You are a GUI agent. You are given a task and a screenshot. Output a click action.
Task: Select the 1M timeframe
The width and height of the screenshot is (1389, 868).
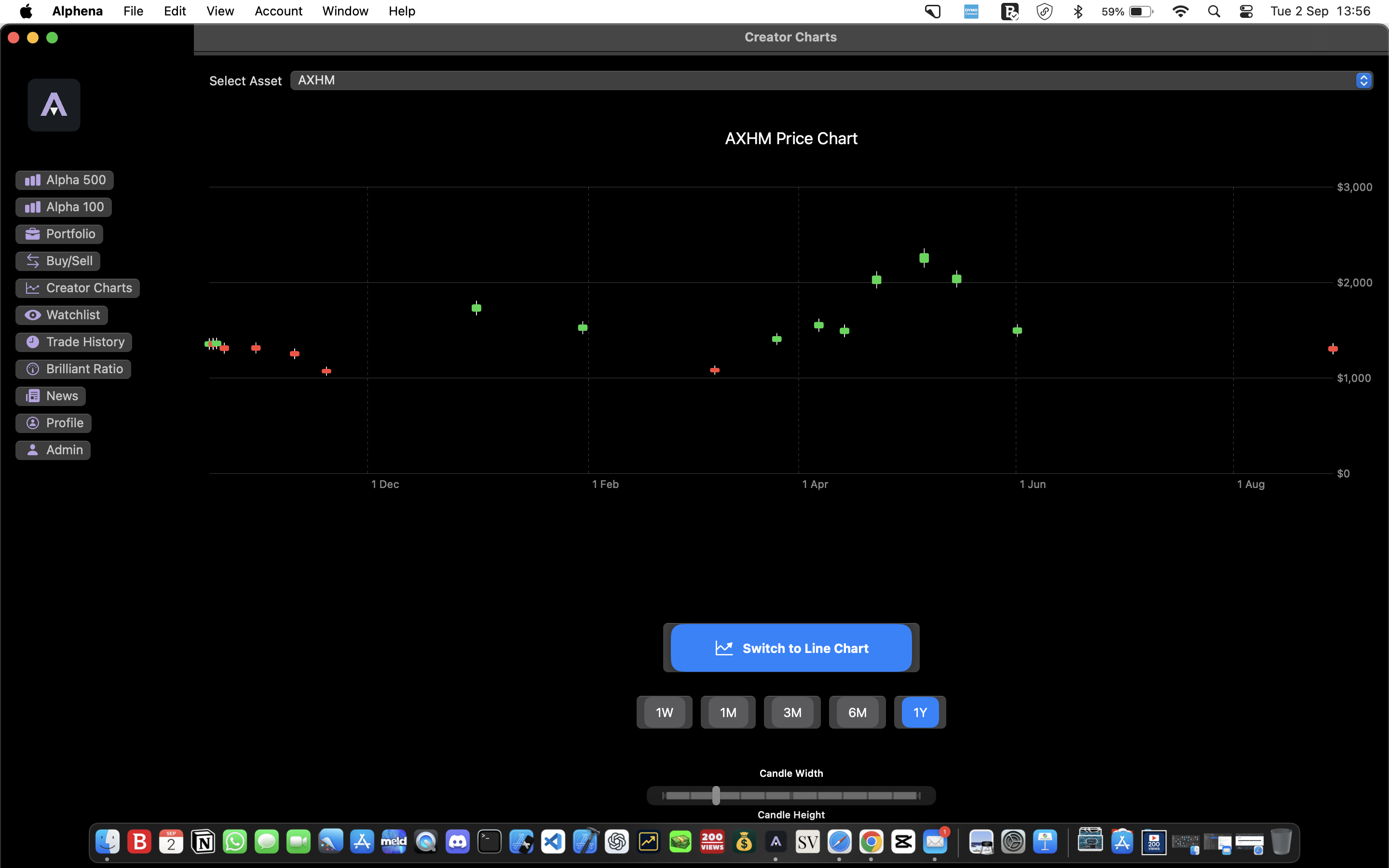click(x=728, y=712)
